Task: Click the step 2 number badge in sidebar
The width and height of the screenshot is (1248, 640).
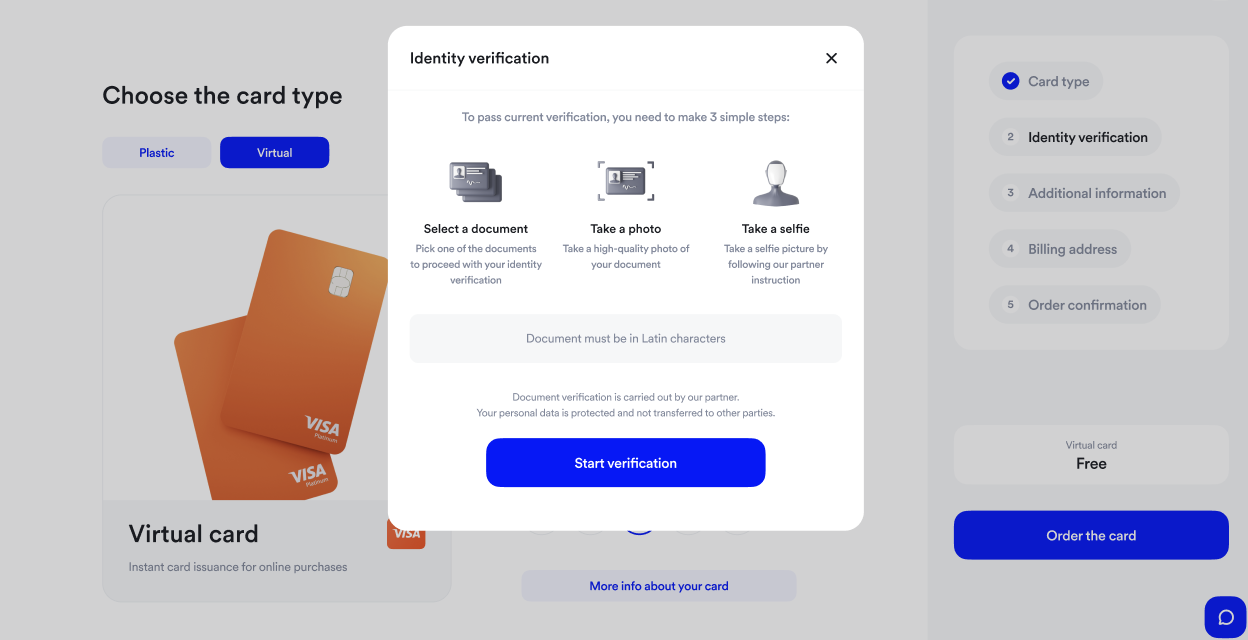Action: [1009, 137]
